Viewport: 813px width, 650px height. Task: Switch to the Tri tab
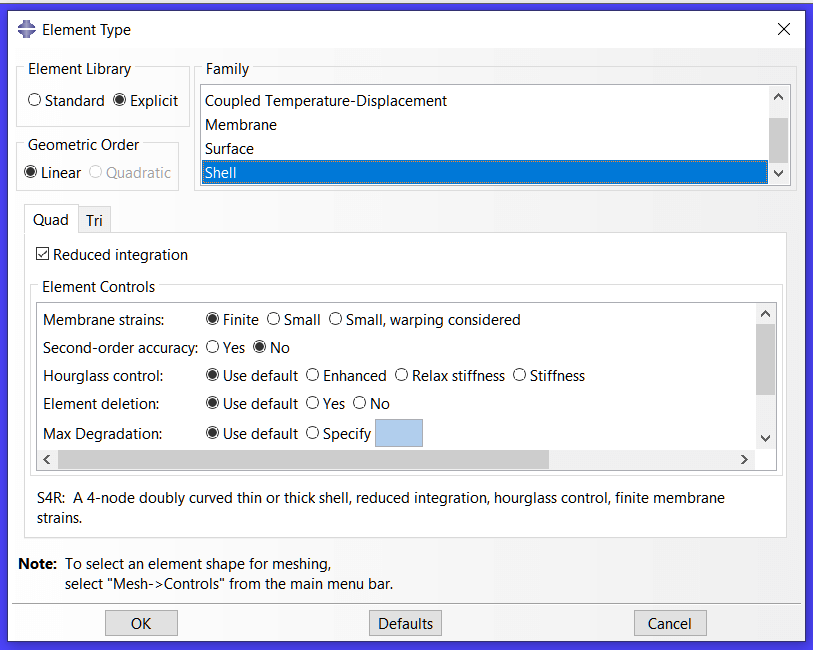[94, 219]
